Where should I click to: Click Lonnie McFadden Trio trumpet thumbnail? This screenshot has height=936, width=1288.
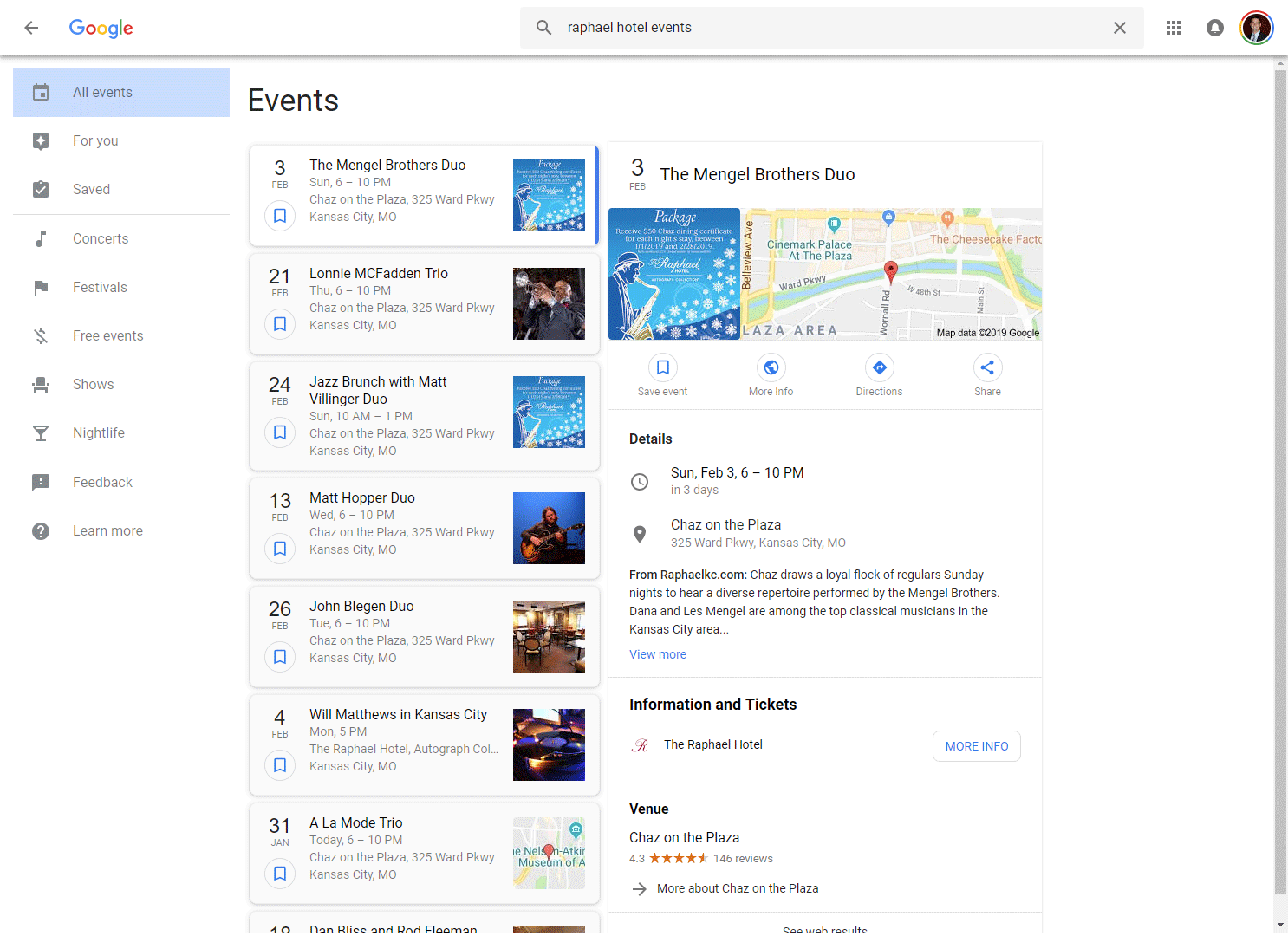(x=549, y=303)
